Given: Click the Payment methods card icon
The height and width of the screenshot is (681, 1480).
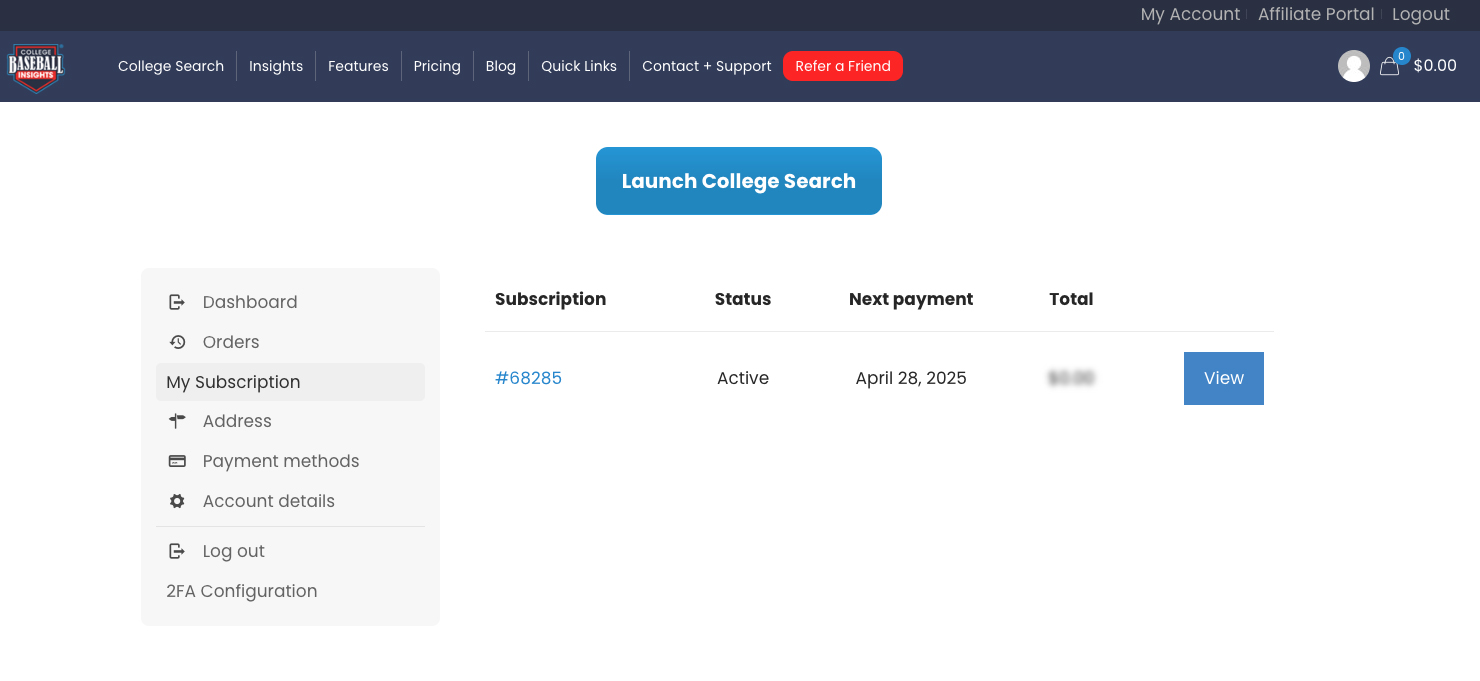Looking at the screenshot, I should pos(177,461).
